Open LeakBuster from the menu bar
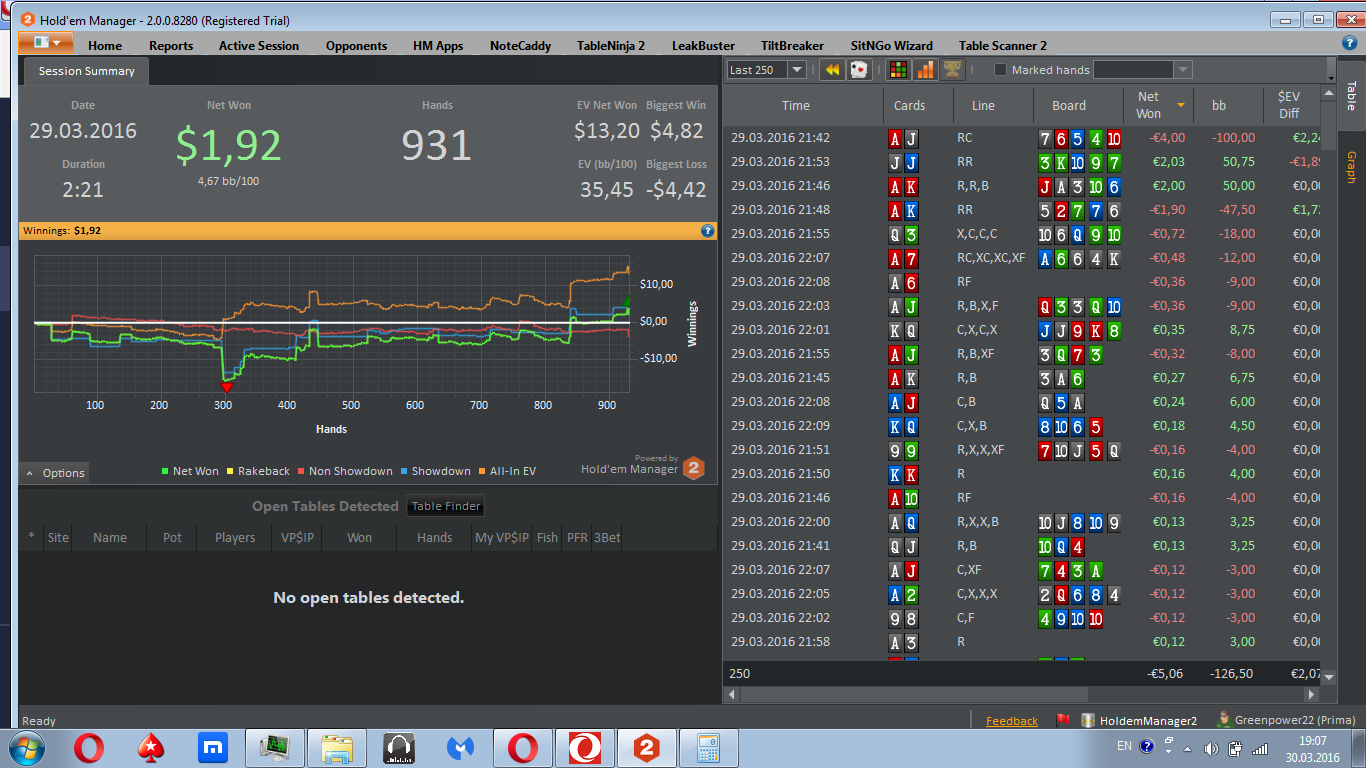 coord(703,45)
